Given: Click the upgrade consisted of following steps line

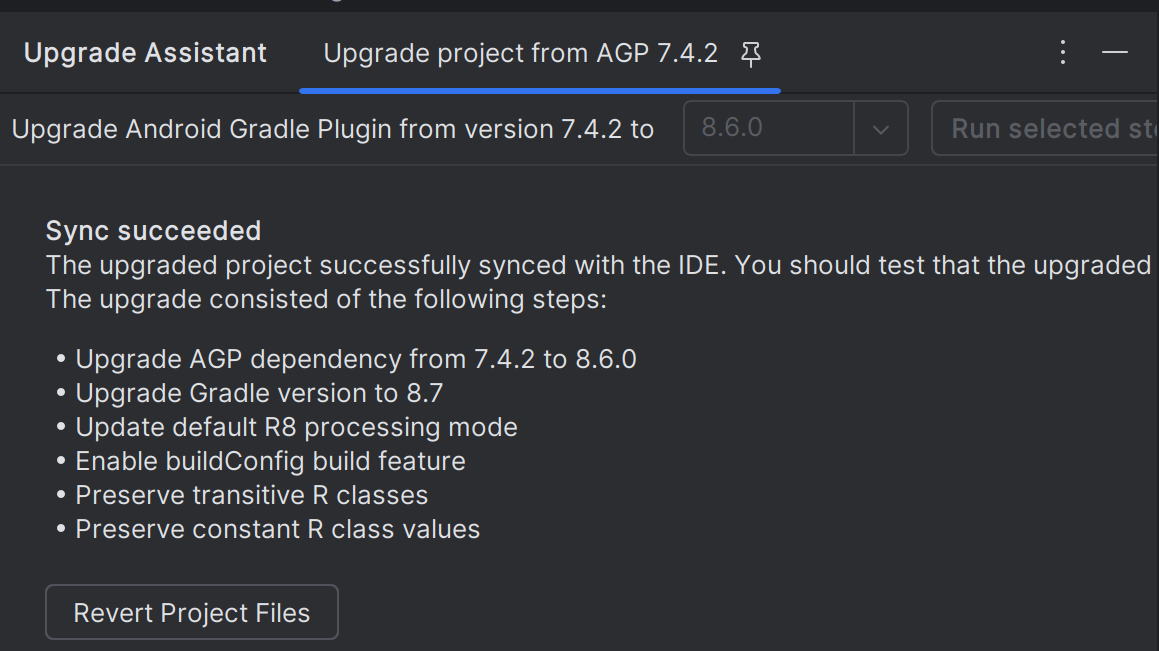Looking at the screenshot, I should [326, 299].
